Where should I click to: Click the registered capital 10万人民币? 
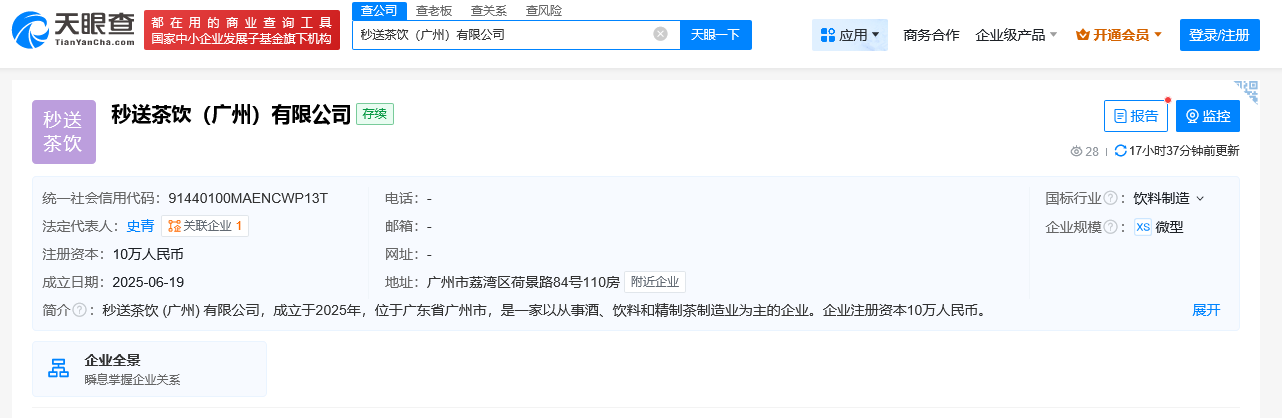[x=148, y=254]
